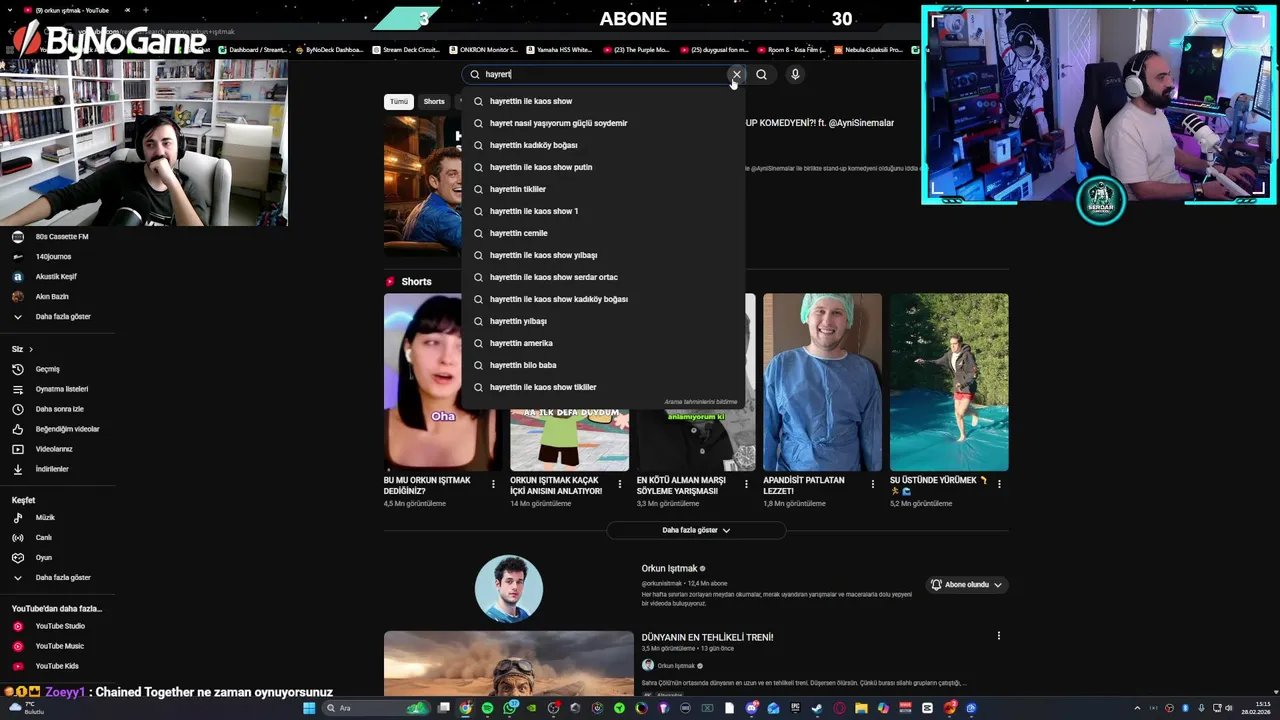Open YouTube Music from sidebar

click(x=58, y=646)
